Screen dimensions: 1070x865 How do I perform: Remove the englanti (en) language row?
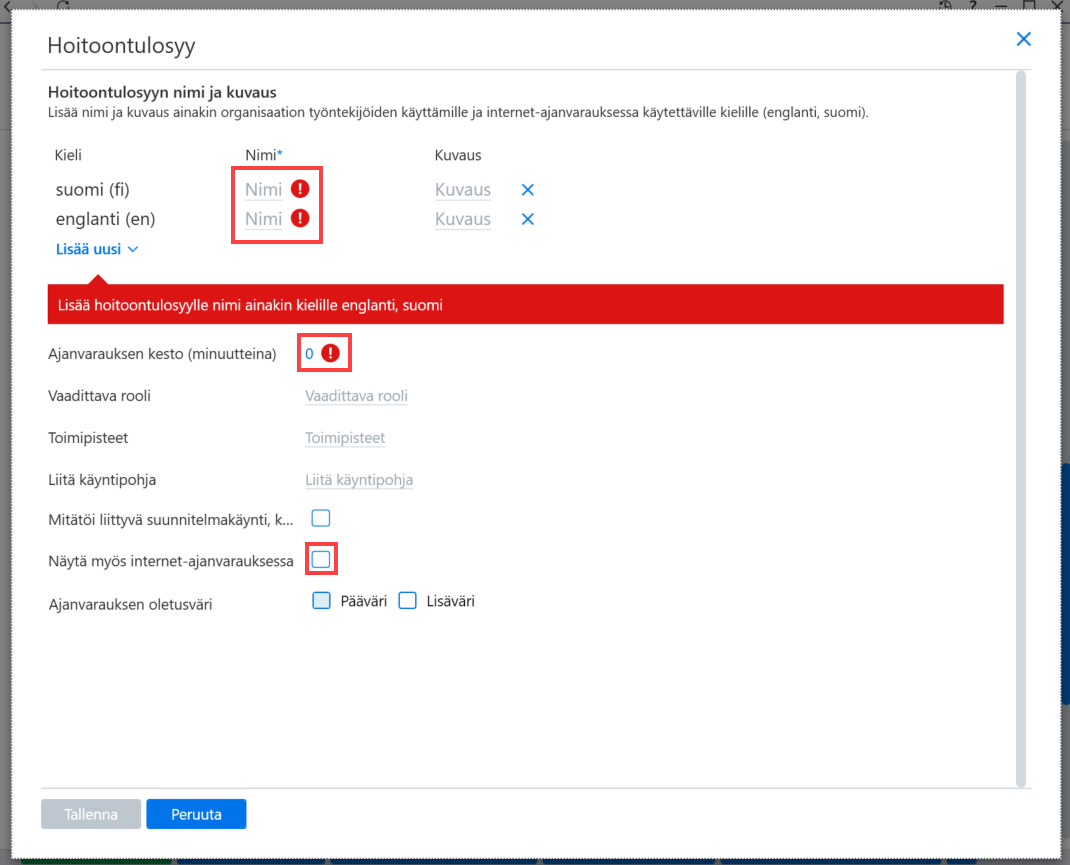tap(527, 219)
